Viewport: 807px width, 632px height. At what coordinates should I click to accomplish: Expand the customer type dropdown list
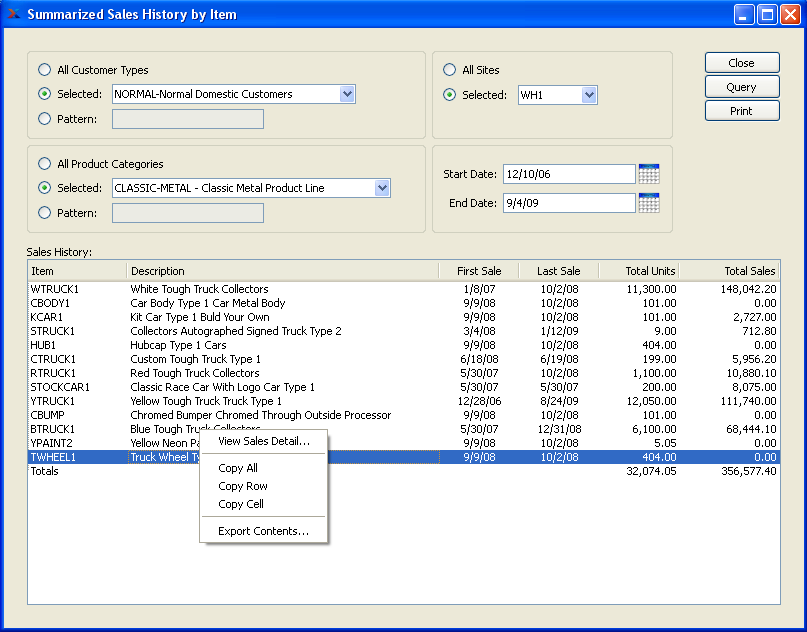(x=347, y=94)
